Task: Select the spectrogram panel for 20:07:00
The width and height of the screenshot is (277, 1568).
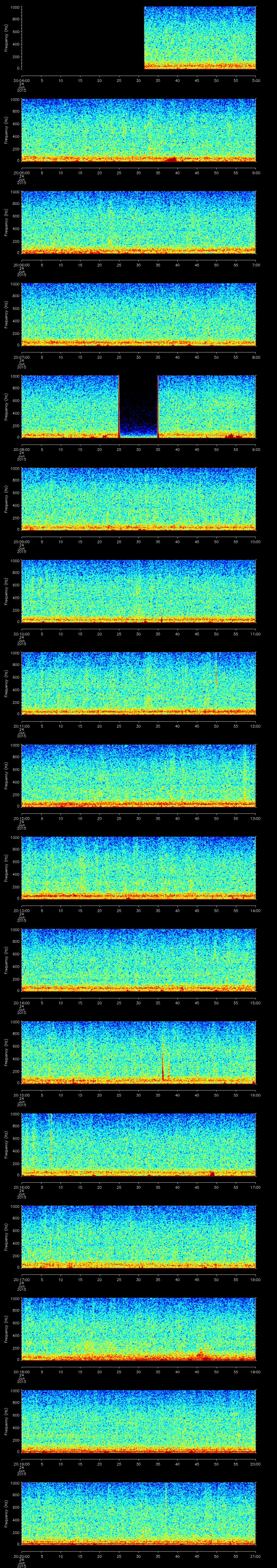Action: pyautogui.click(x=138, y=315)
